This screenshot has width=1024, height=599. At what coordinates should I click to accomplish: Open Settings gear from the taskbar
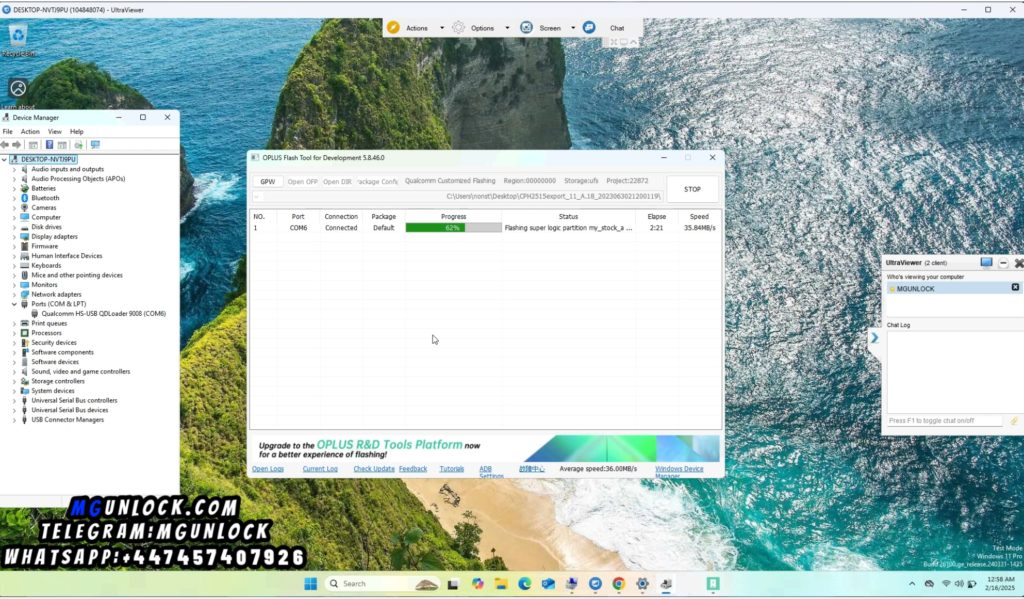point(642,584)
